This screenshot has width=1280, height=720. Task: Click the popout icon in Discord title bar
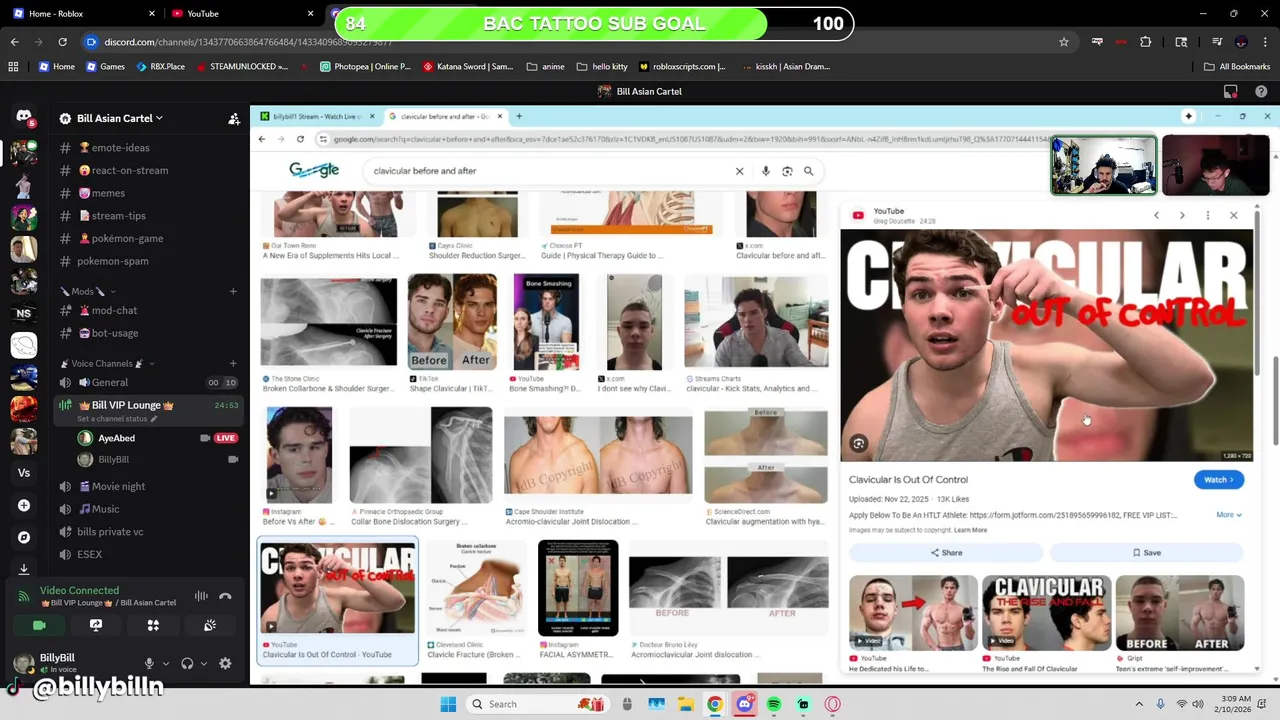pos(1231,91)
